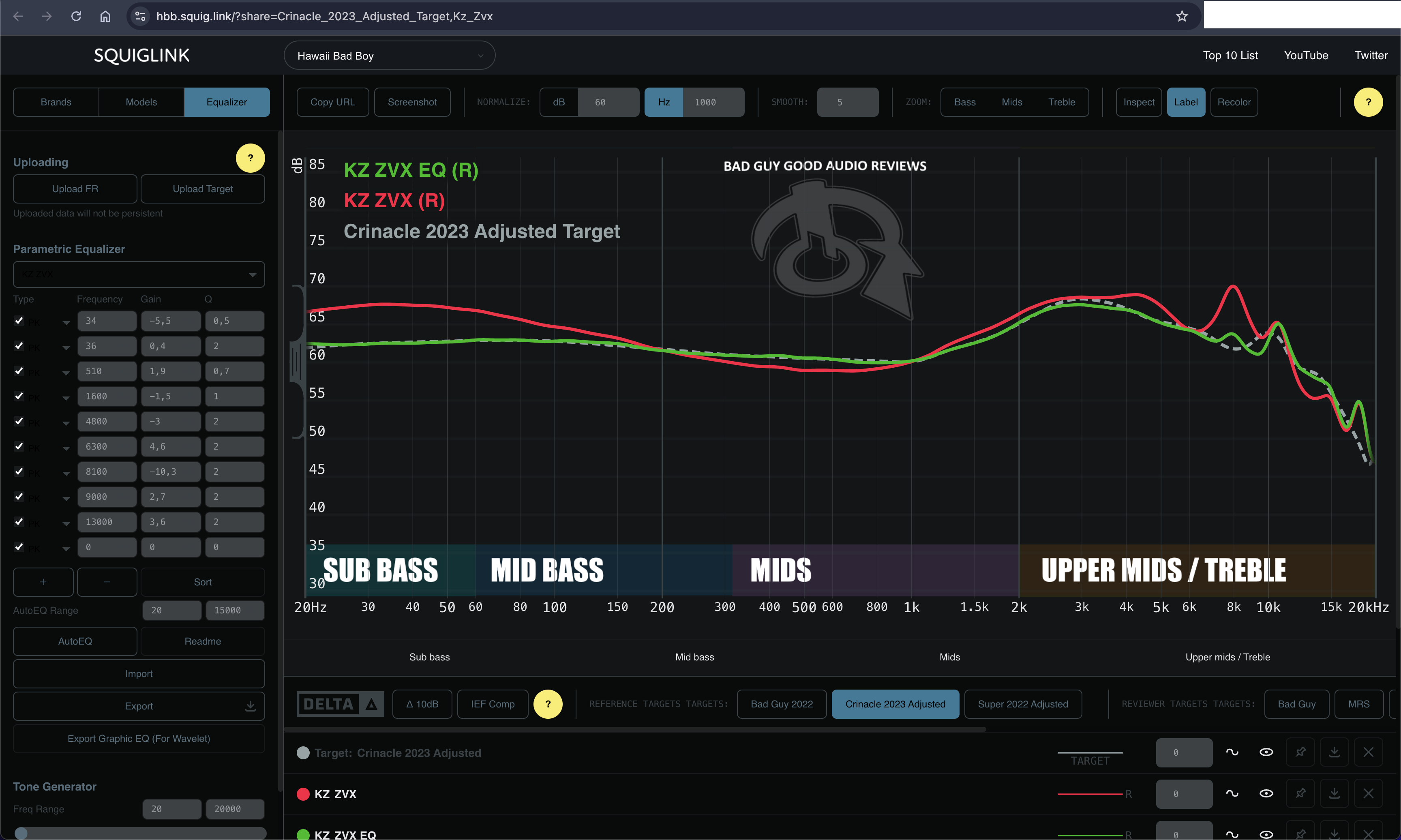The height and width of the screenshot is (840, 1401).
Task: Click gain field showing -10,3
Action: (x=171, y=471)
